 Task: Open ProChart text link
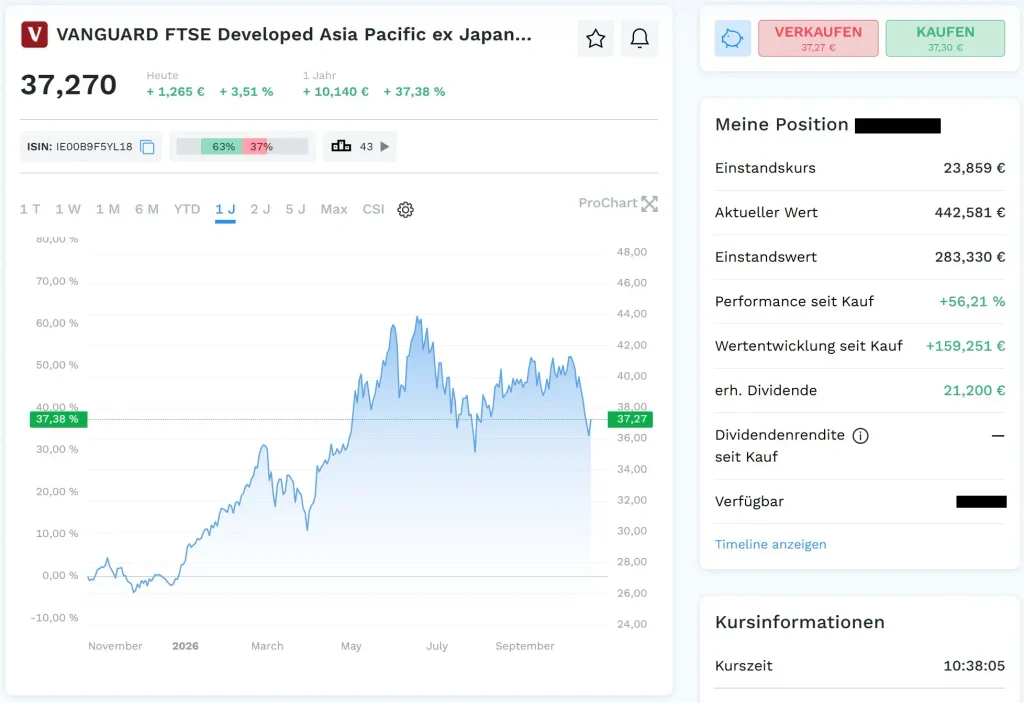tap(607, 203)
